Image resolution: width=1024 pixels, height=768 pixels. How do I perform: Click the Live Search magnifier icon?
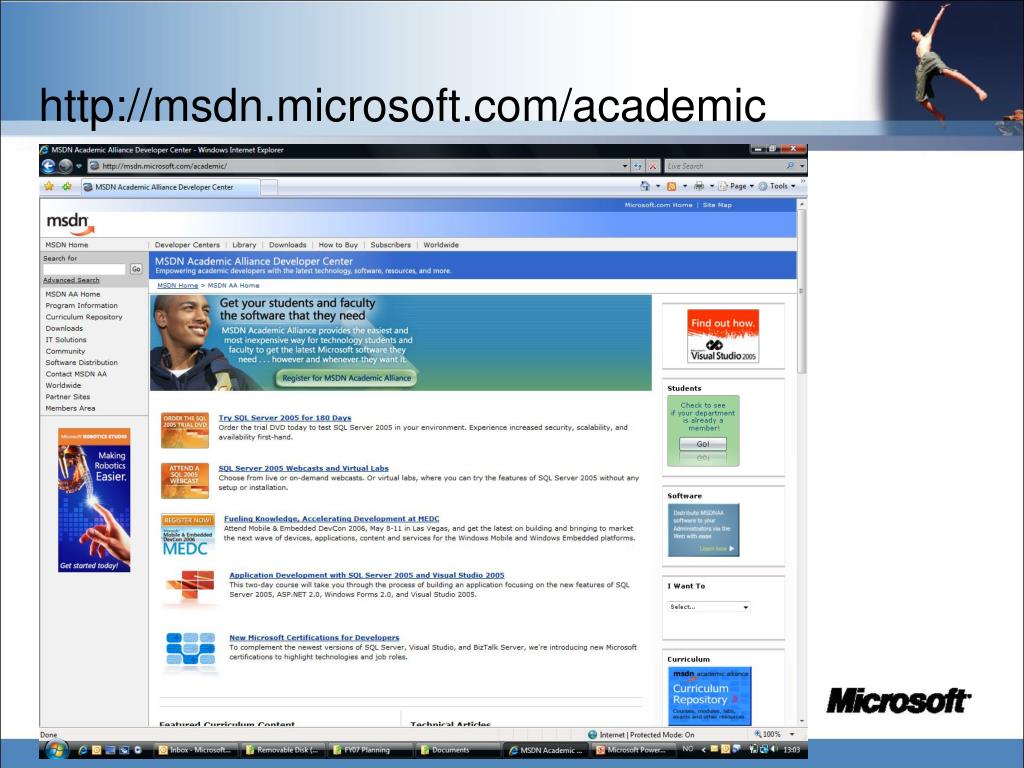[791, 166]
